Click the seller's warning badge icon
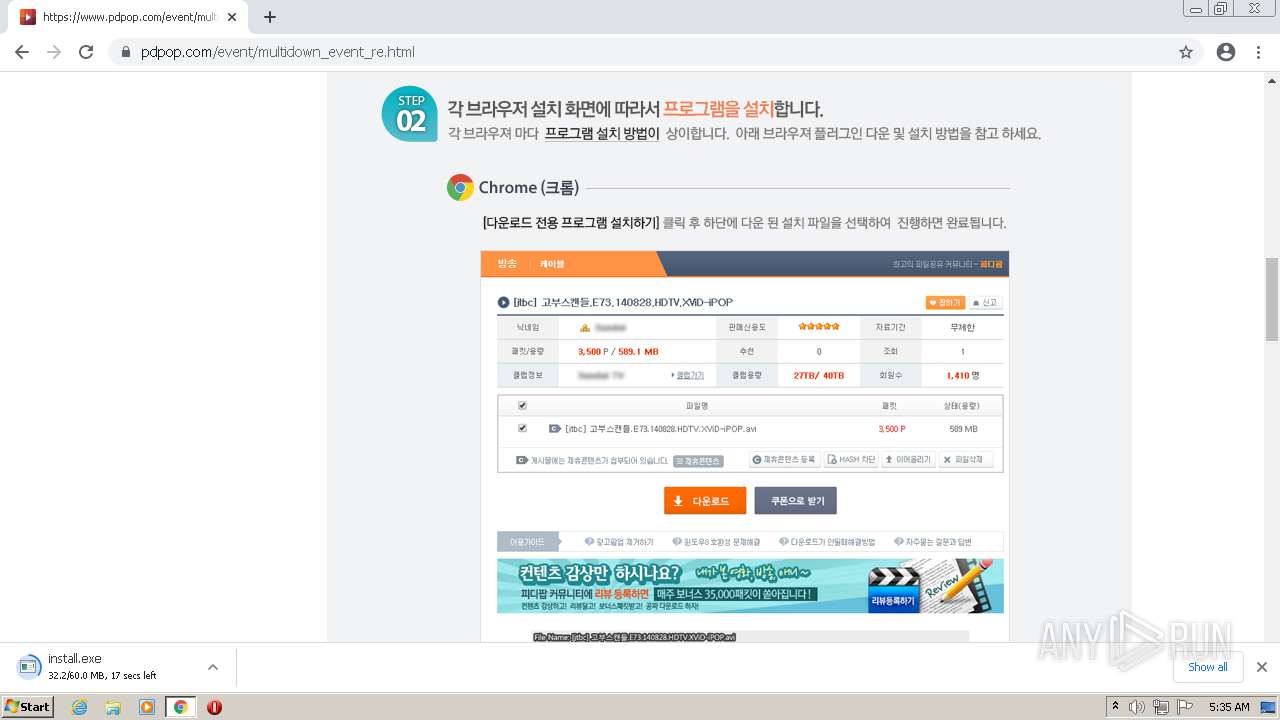This screenshot has height=720, width=1280. pyautogui.click(x=584, y=327)
